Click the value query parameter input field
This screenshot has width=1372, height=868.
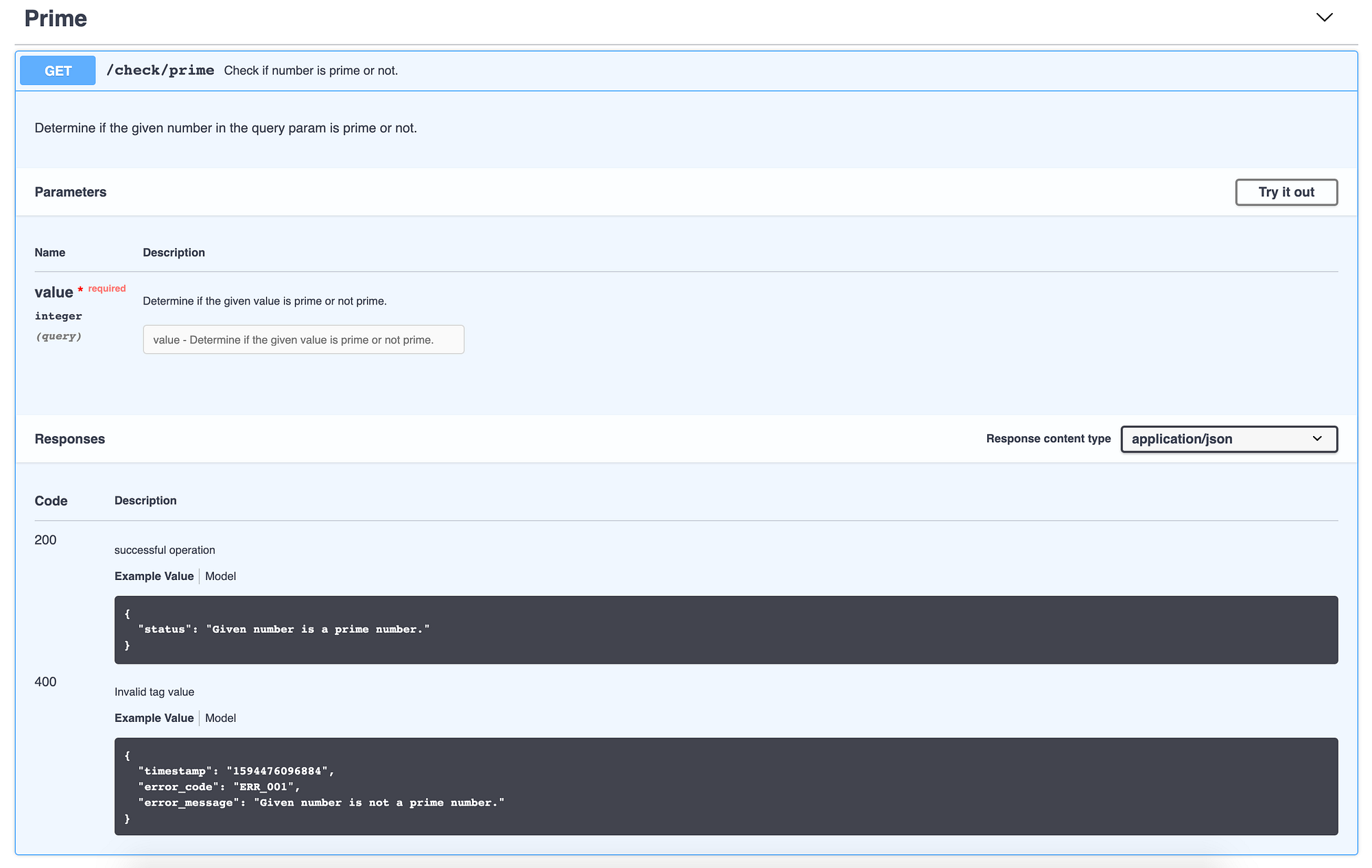click(x=303, y=339)
